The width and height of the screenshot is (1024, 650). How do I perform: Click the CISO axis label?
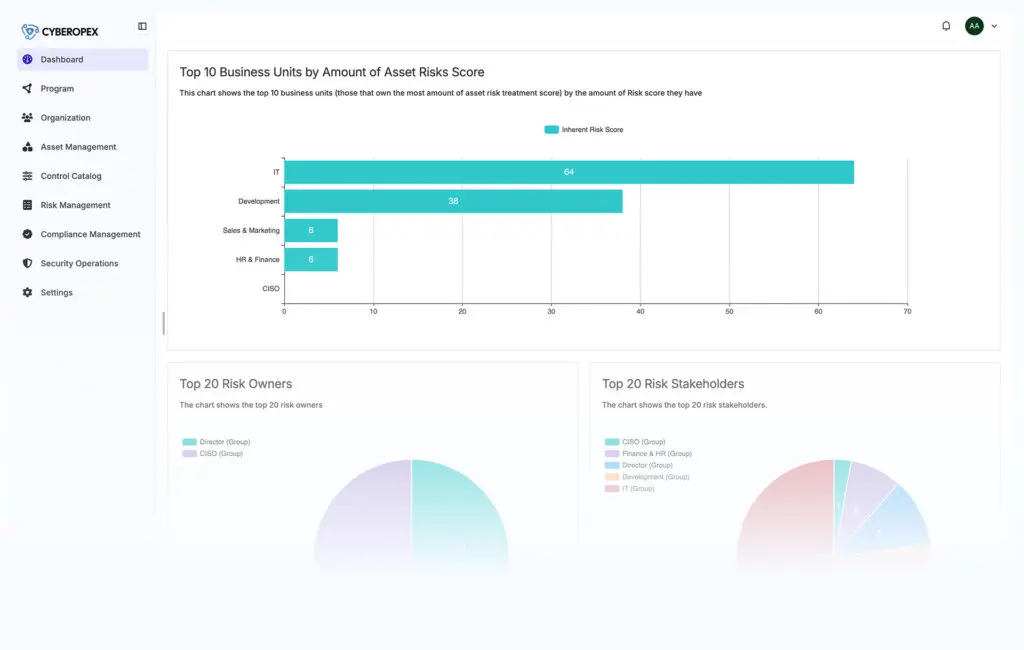[271, 289]
